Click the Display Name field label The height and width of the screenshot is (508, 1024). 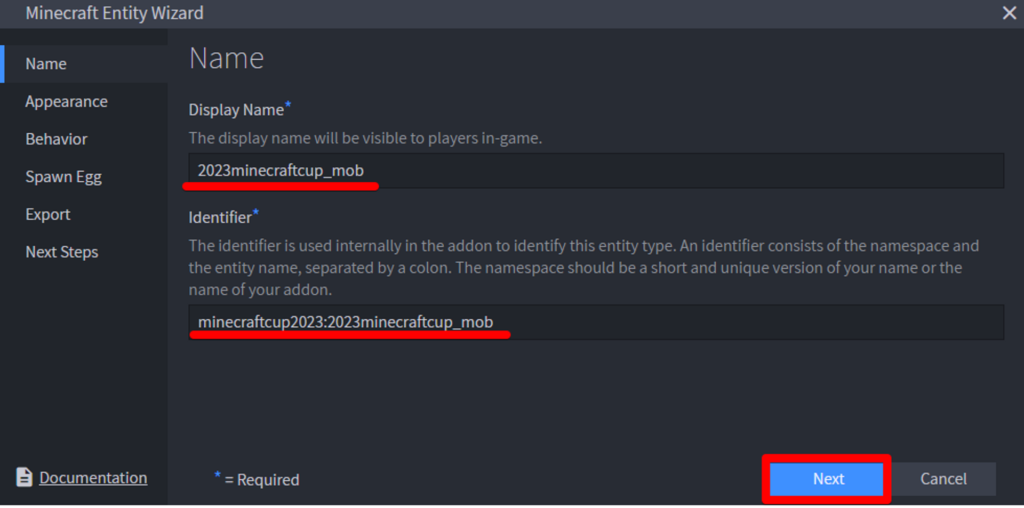click(x=237, y=110)
